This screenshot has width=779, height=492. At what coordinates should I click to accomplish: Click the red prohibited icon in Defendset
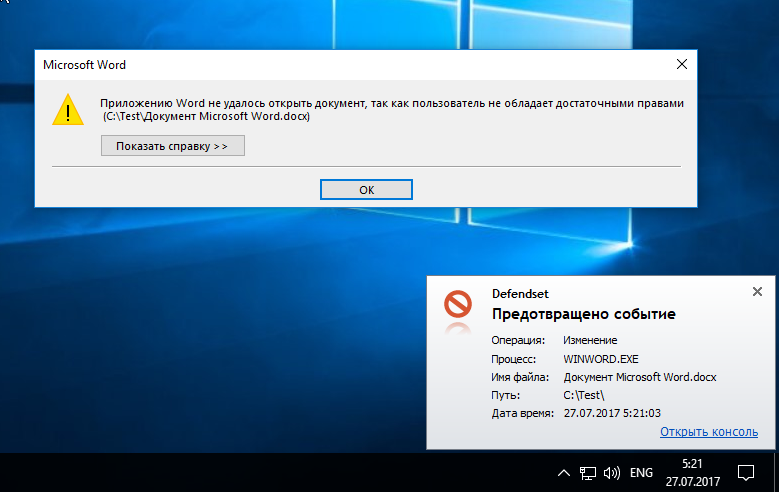pos(458,304)
